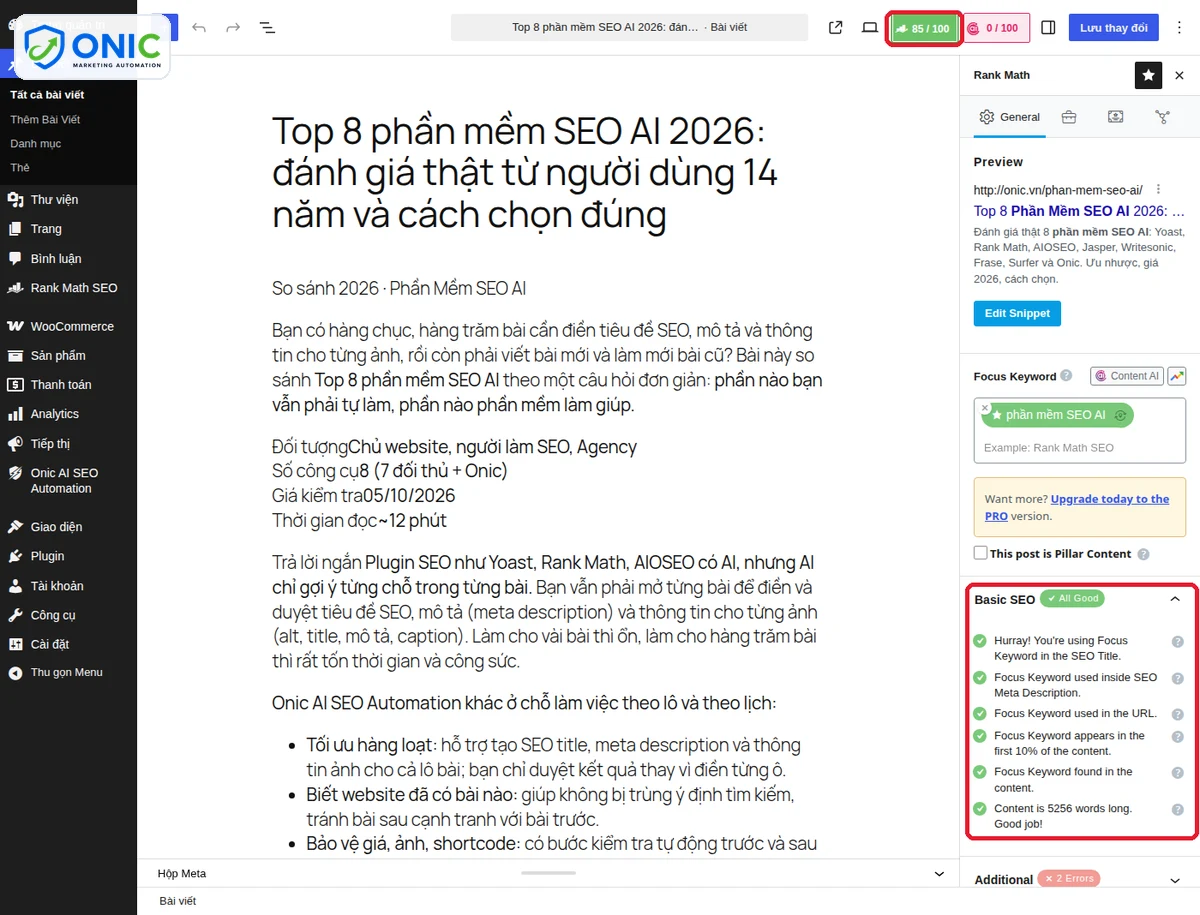The image size is (1200, 915).
Task: Open the snippet URL kebab menu
Action: [1159, 189]
